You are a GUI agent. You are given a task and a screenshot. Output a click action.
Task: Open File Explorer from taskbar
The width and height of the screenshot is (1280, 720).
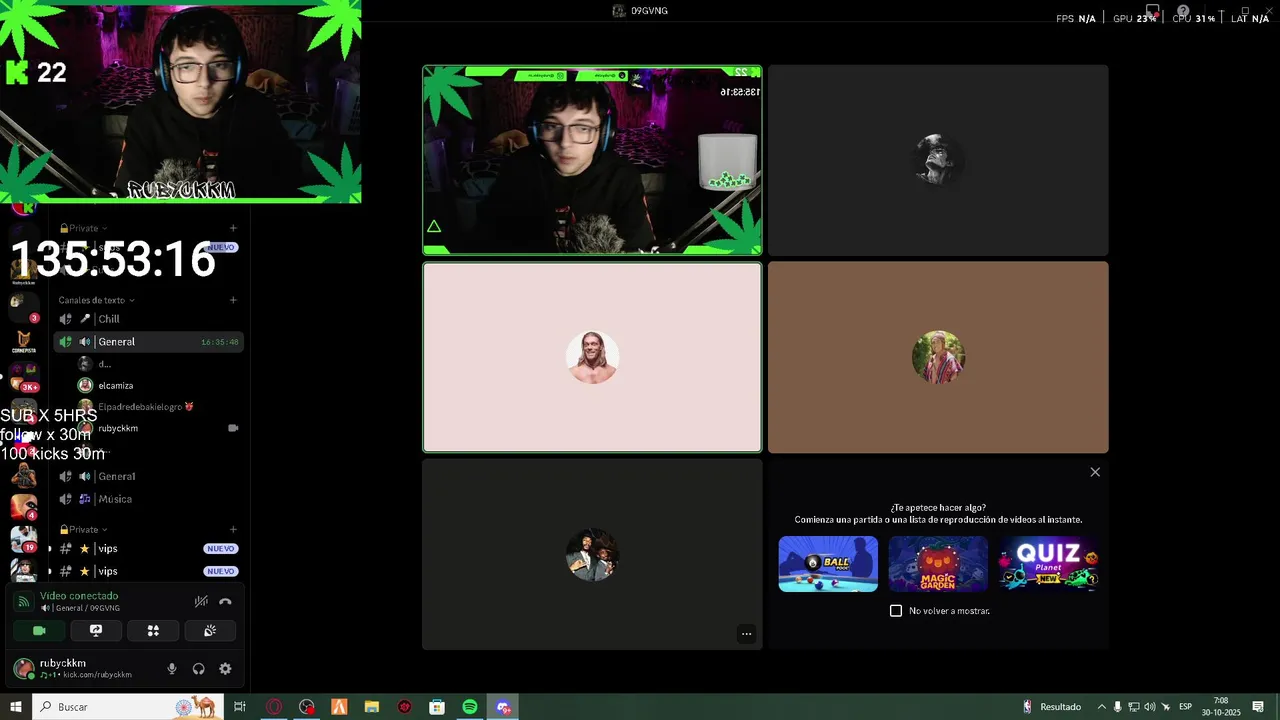pyautogui.click(x=372, y=707)
